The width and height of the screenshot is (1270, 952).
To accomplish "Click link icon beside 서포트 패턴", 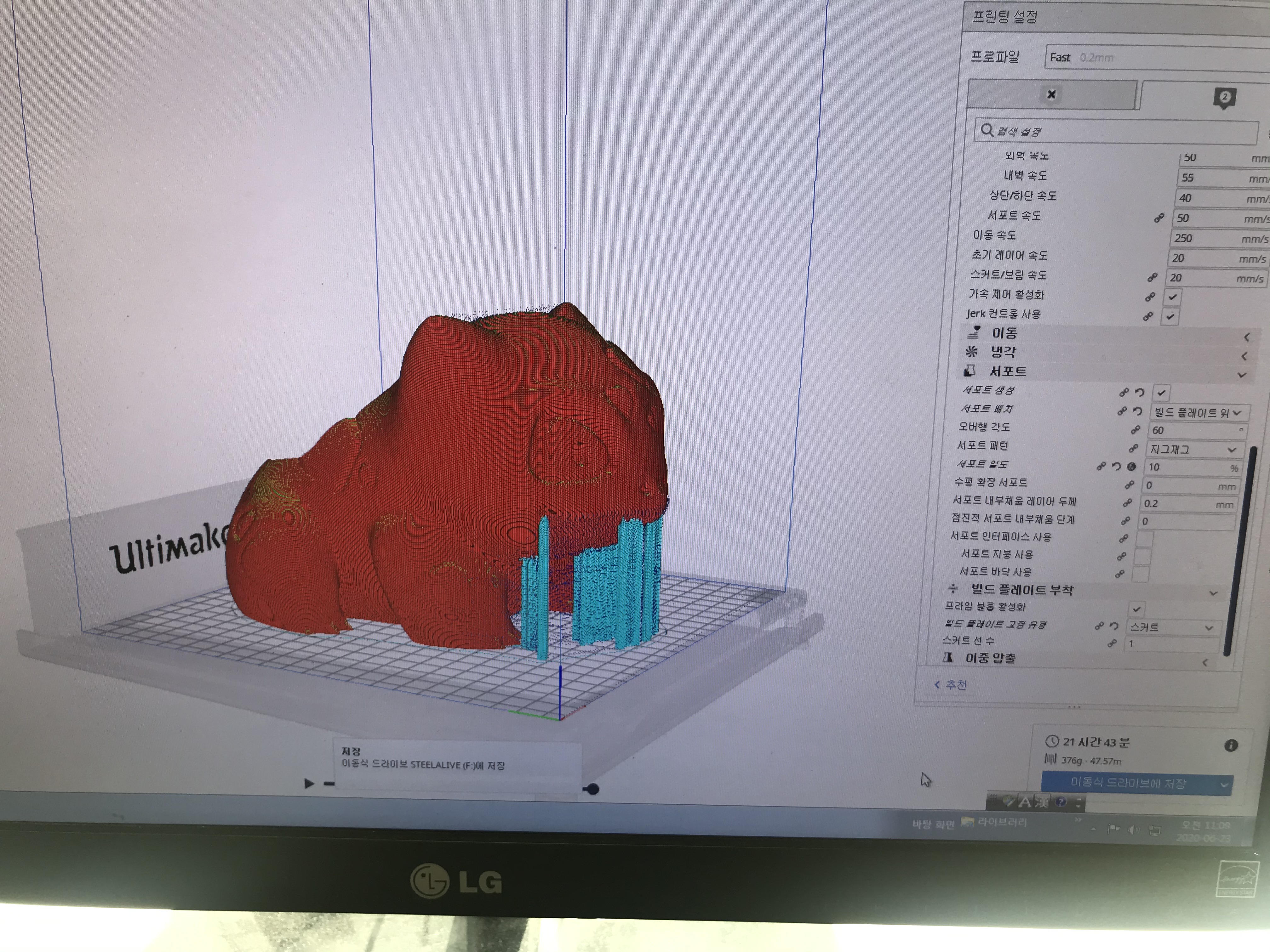I will [x=1133, y=448].
